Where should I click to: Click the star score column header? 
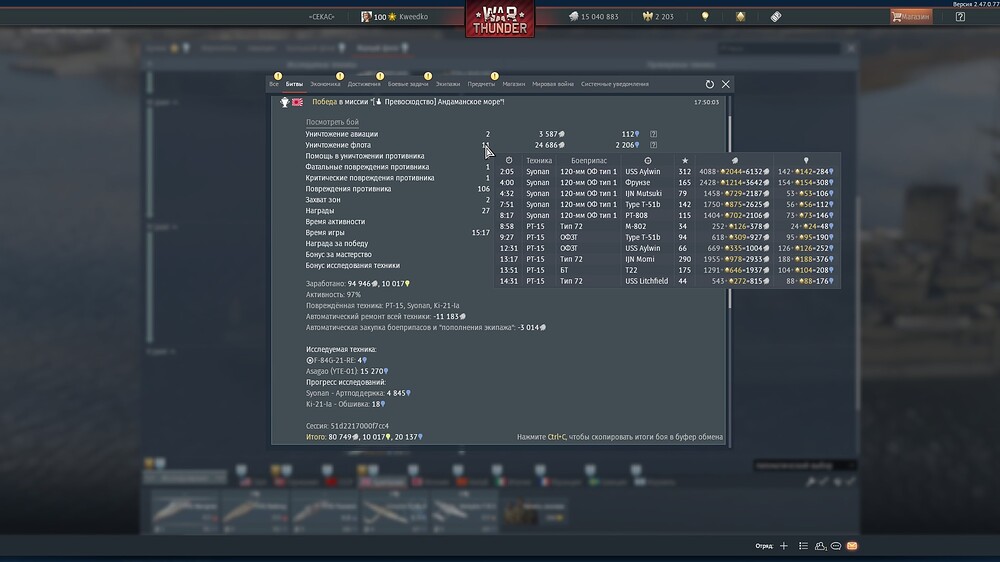tap(684, 161)
